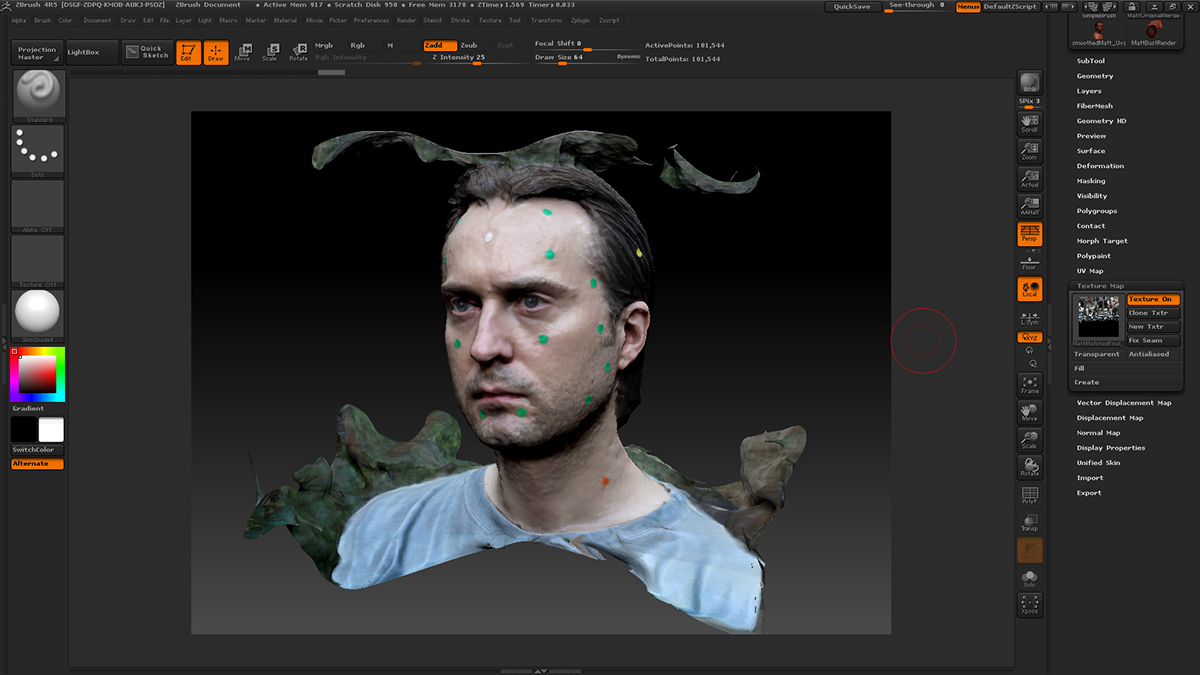This screenshot has height=675, width=1200.
Task: Click the PolyF wireframe icon
Action: pos(1029,495)
